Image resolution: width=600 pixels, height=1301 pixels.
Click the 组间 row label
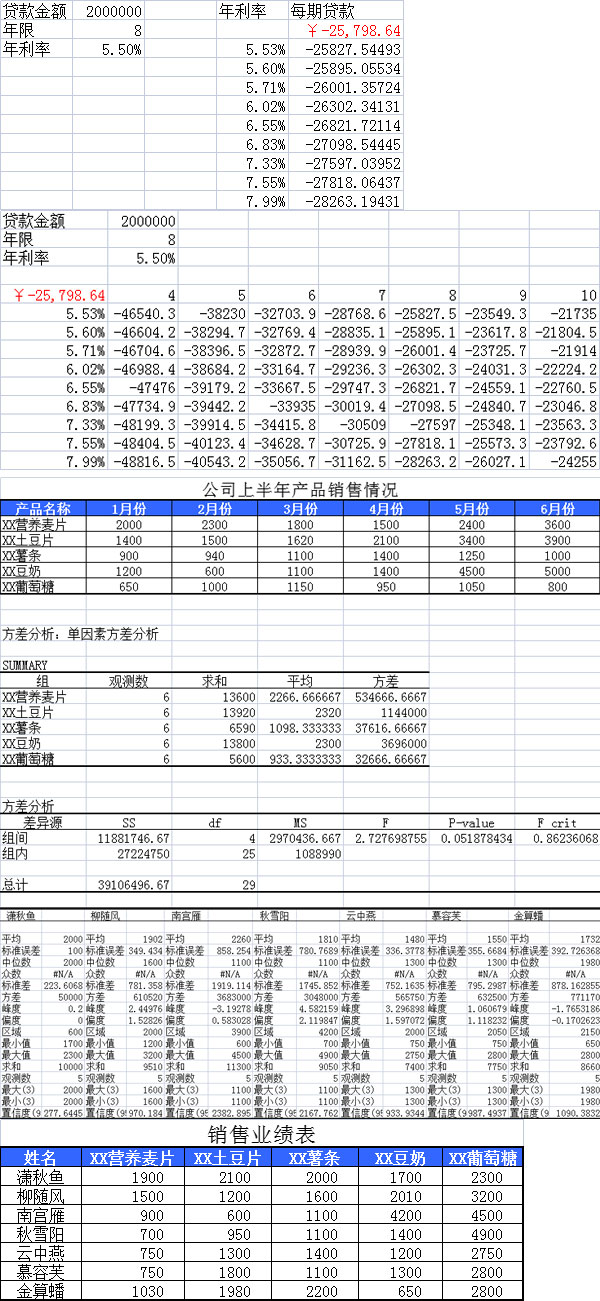coord(17,838)
